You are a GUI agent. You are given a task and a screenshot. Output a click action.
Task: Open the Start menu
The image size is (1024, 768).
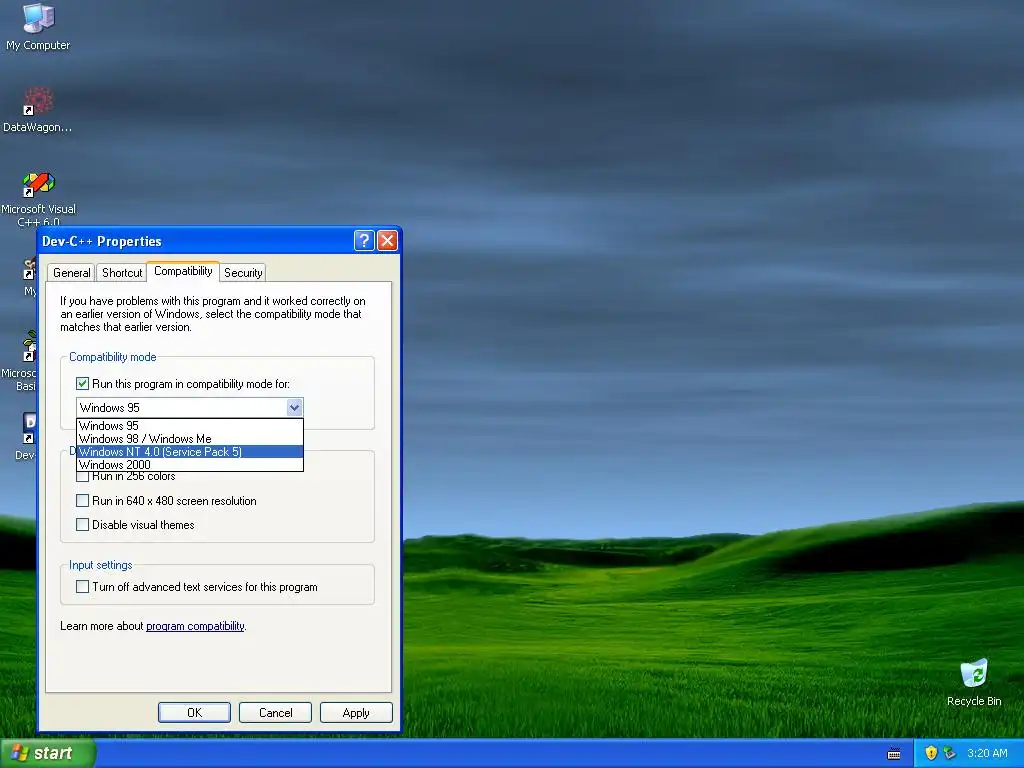coord(48,753)
